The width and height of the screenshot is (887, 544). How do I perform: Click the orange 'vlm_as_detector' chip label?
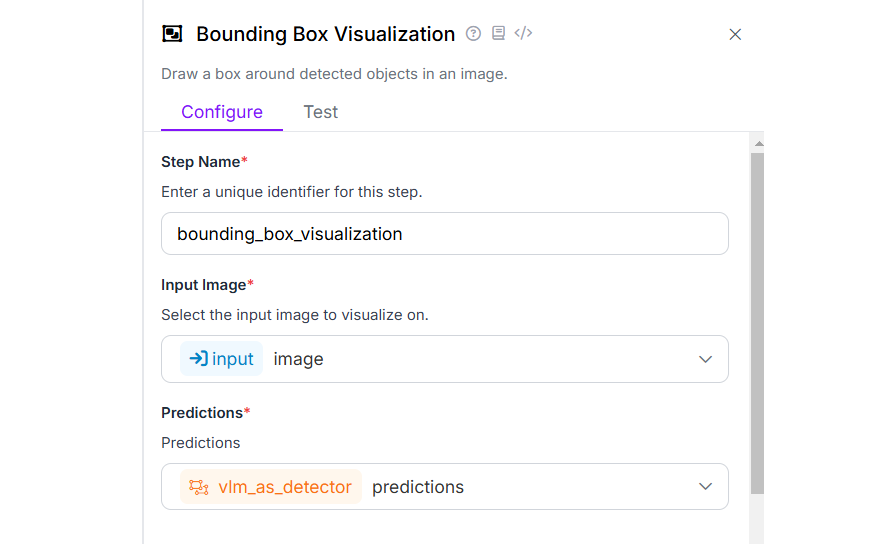click(x=285, y=487)
